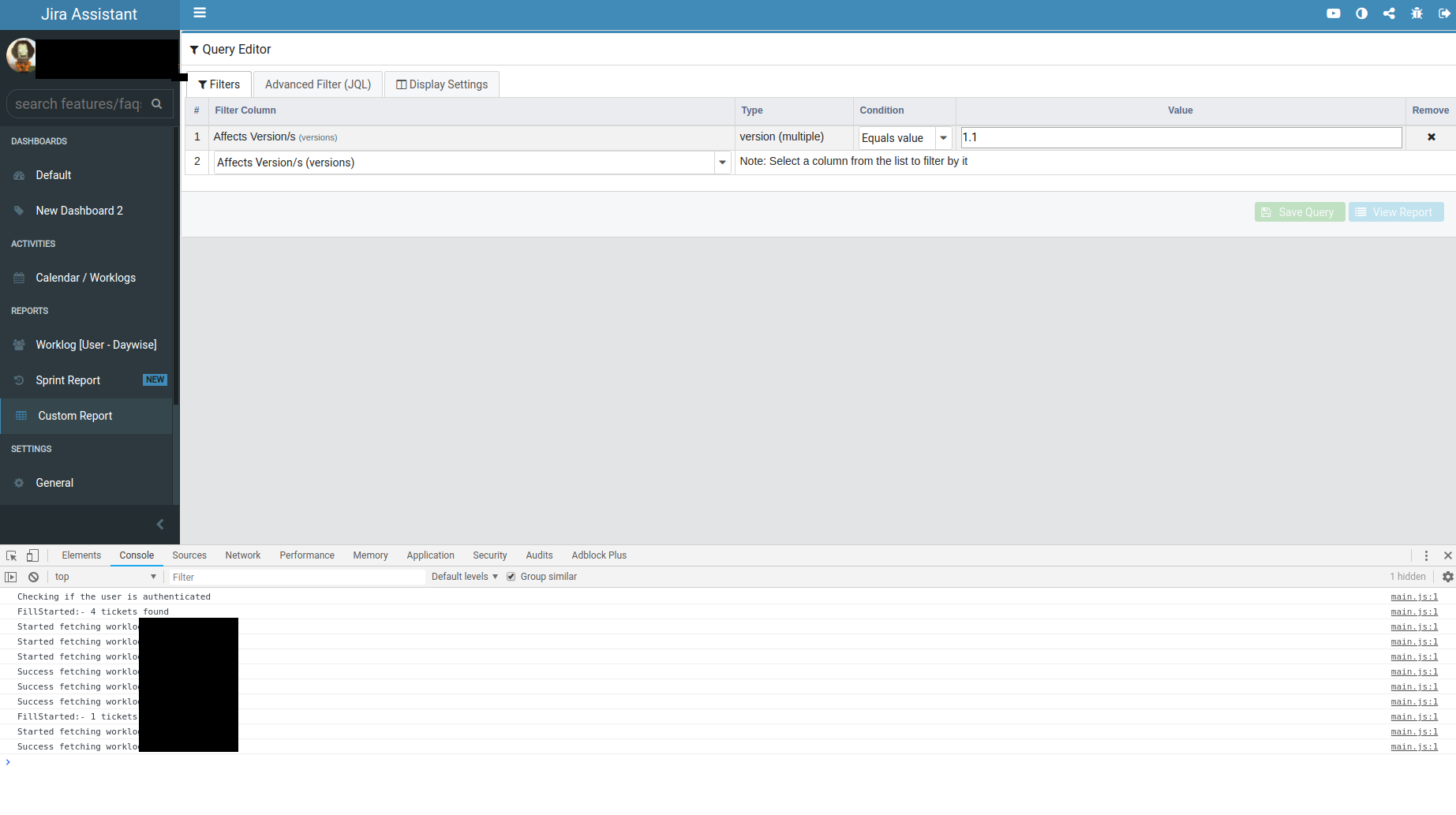Open console settings gear icon
This screenshot has height=815, width=1456.
(1447, 577)
